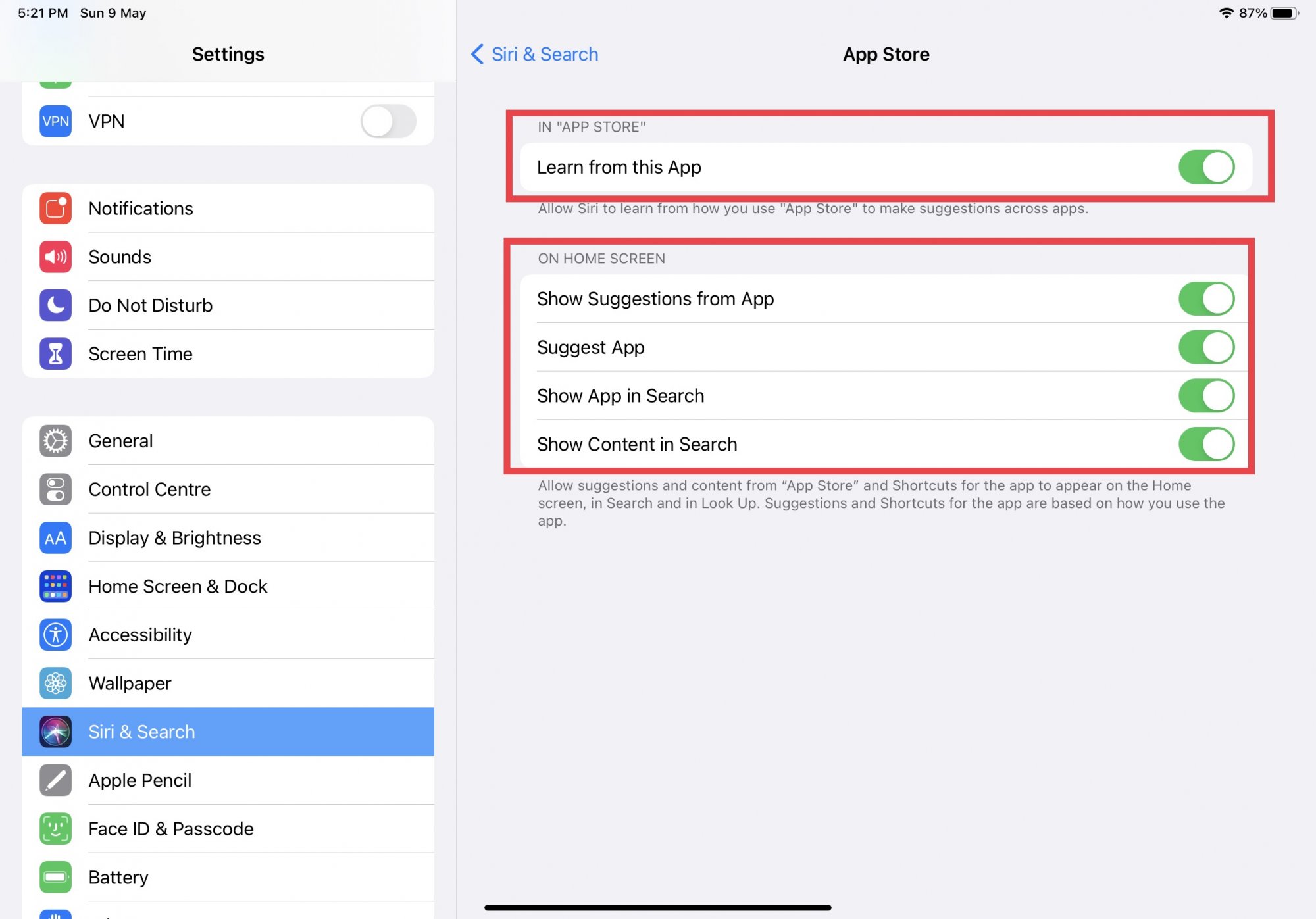
Task: Tap the Face ID & Passcode icon
Action: 55,829
